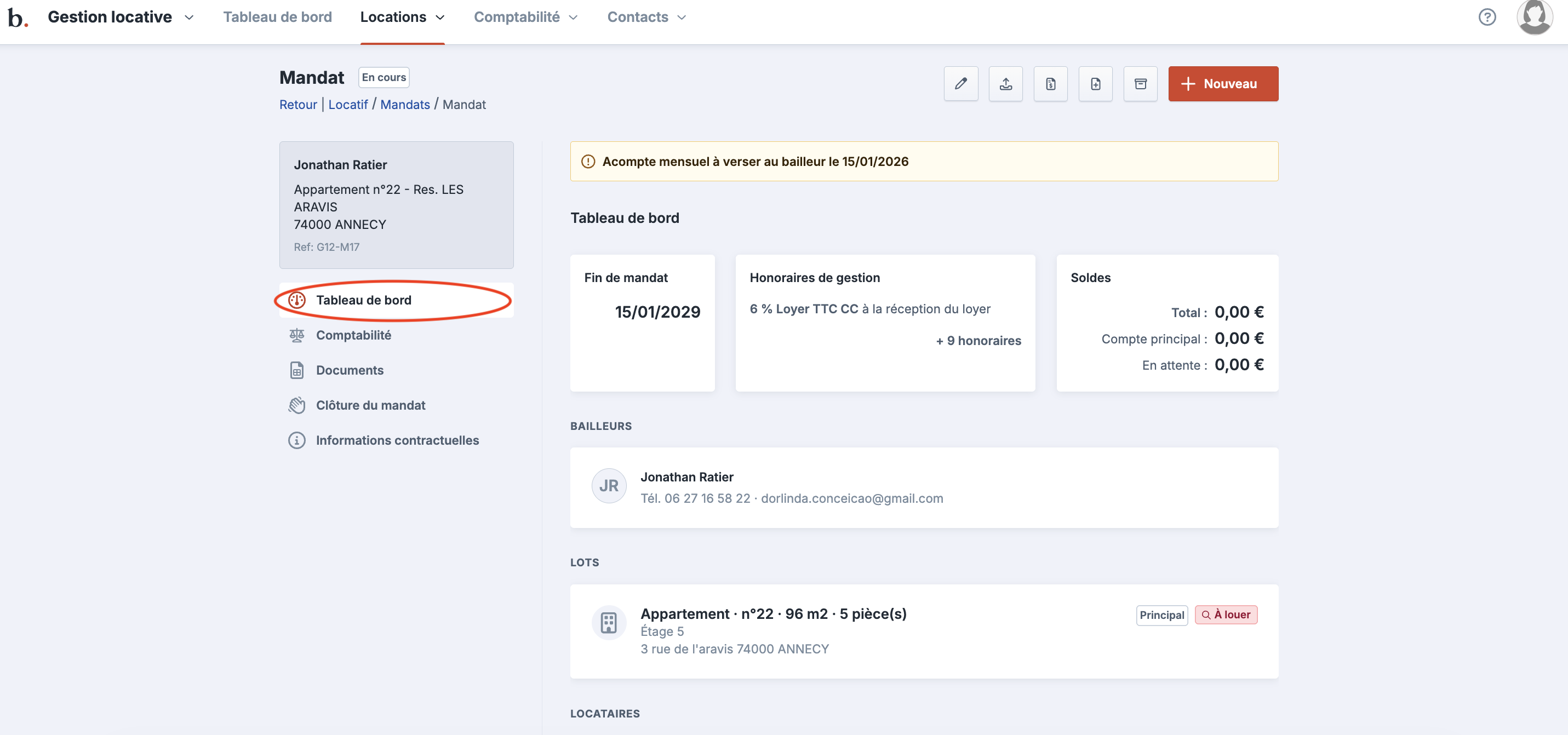This screenshot has height=735, width=1568.
Task: Click the JR bailleur avatar
Action: [x=609, y=486]
